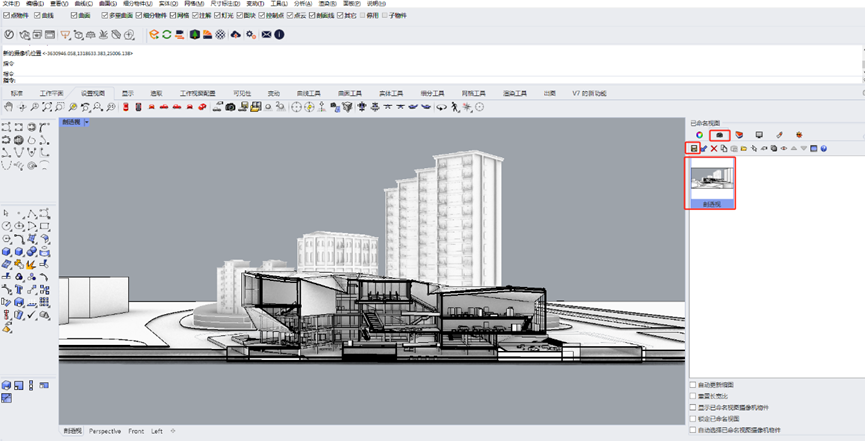The height and width of the screenshot is (441, 865).
Task: Click the gear settings icon in top toolbar
Action: click(x=251, y=35)
